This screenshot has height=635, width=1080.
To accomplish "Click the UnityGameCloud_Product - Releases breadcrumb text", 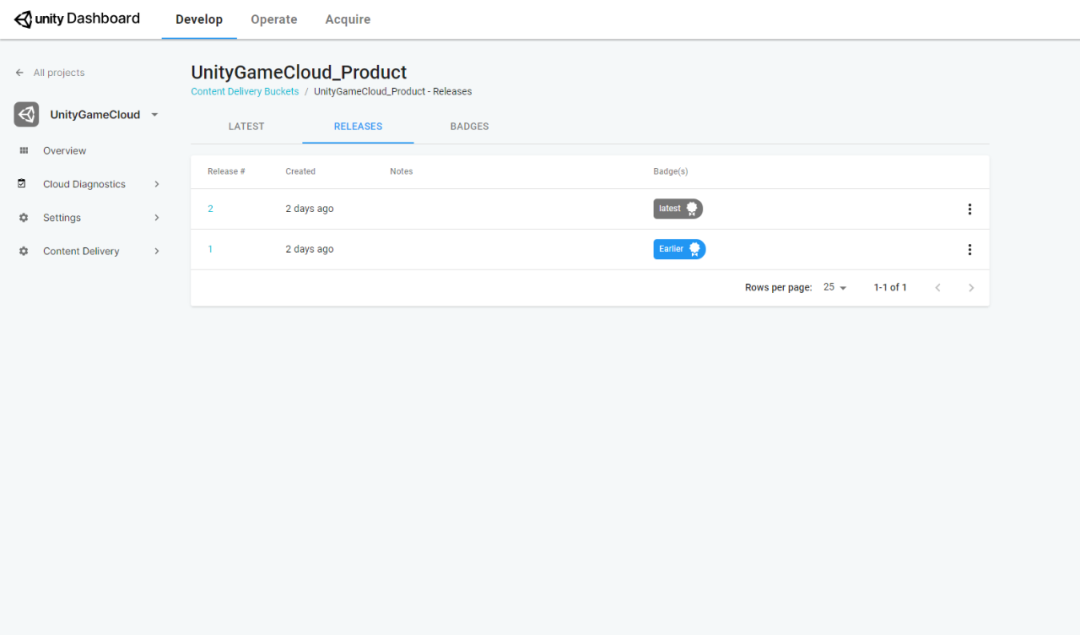I will point(393,92).
